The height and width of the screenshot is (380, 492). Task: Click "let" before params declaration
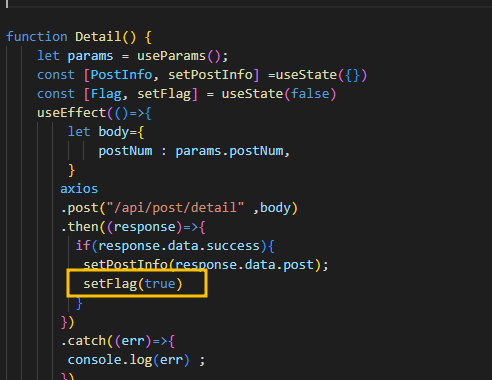tap(48, 56)
